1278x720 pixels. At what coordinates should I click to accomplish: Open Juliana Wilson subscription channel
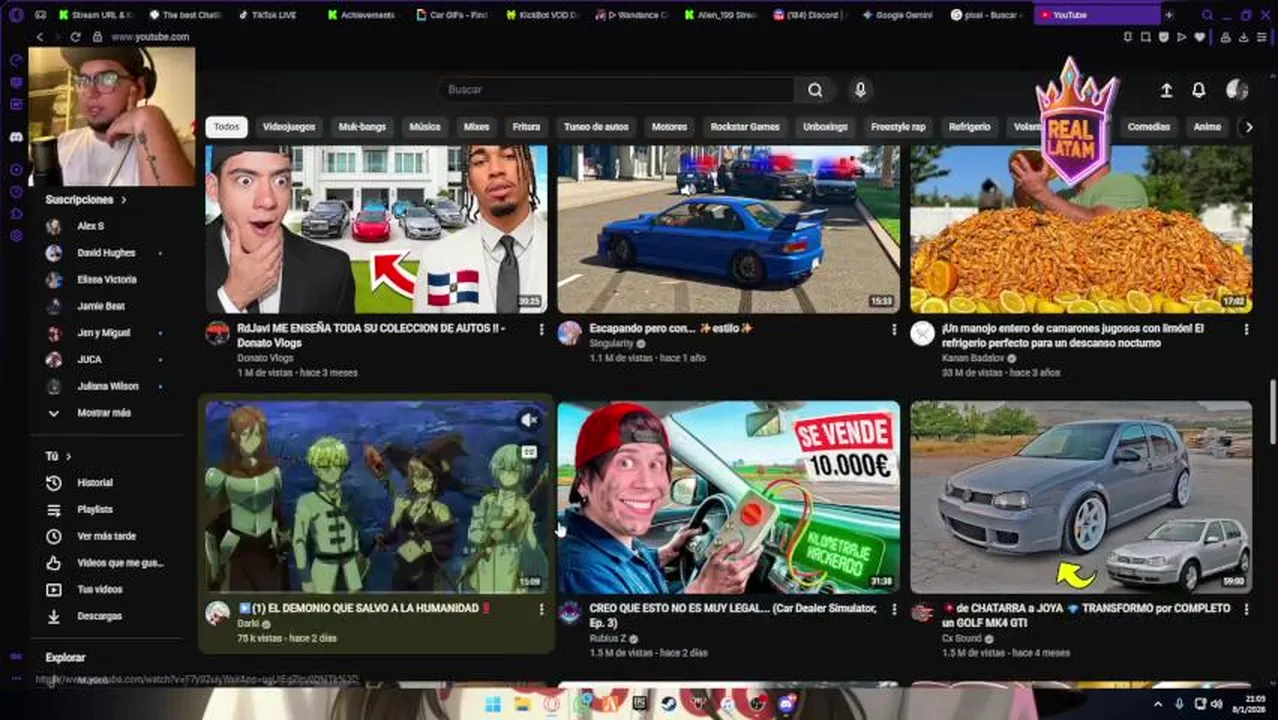106,386
